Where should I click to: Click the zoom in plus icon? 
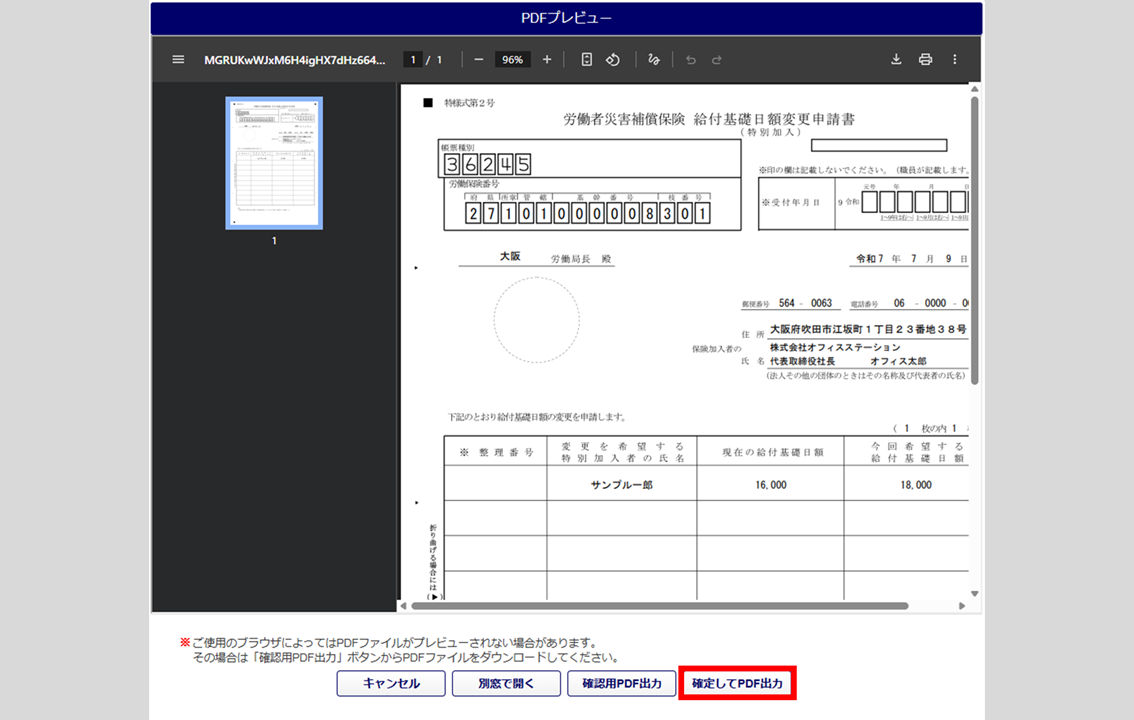547,60
